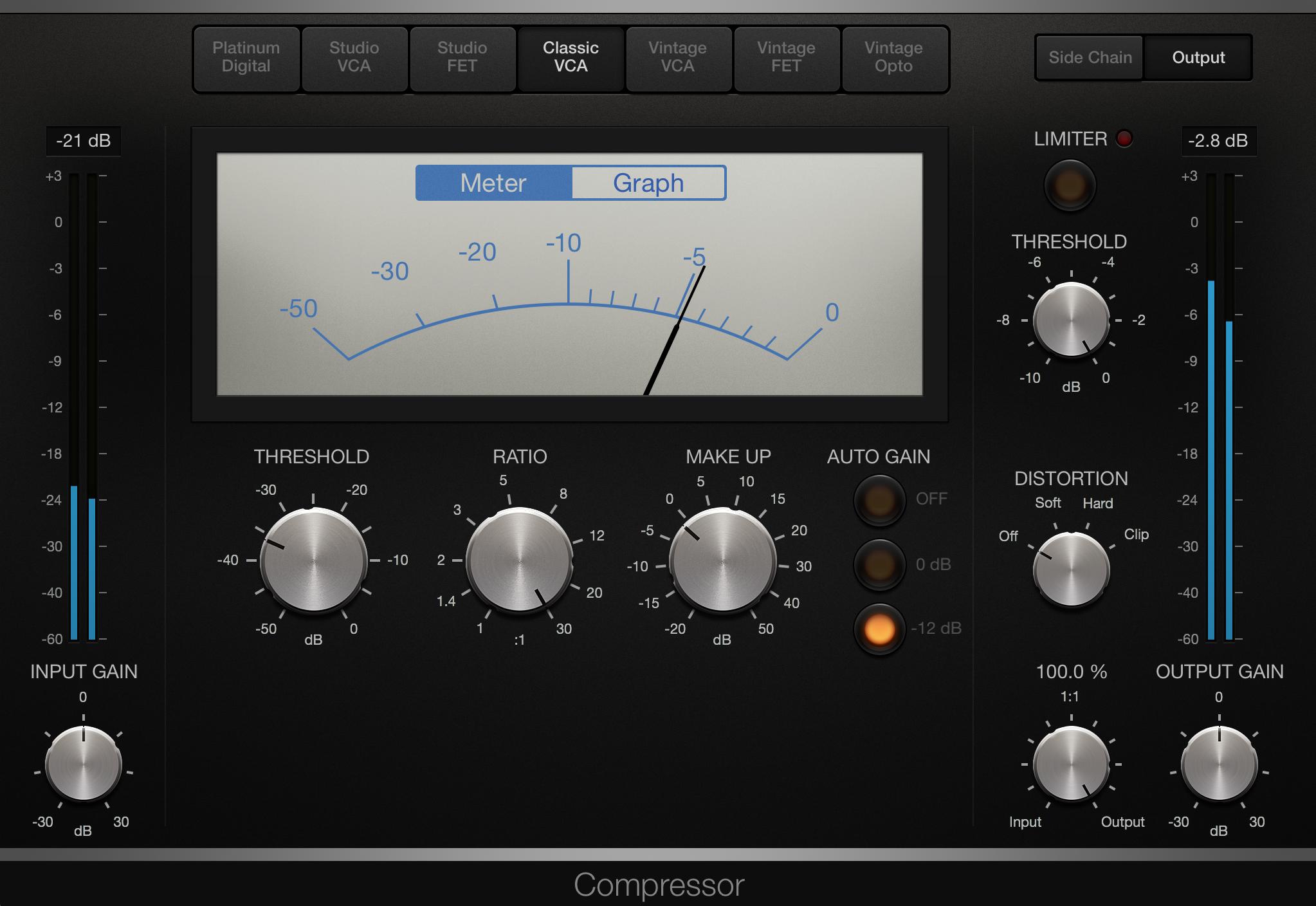The image size is (1316, 906).
Task: Click the input level meter bars
Action: [x=83, y=407]
